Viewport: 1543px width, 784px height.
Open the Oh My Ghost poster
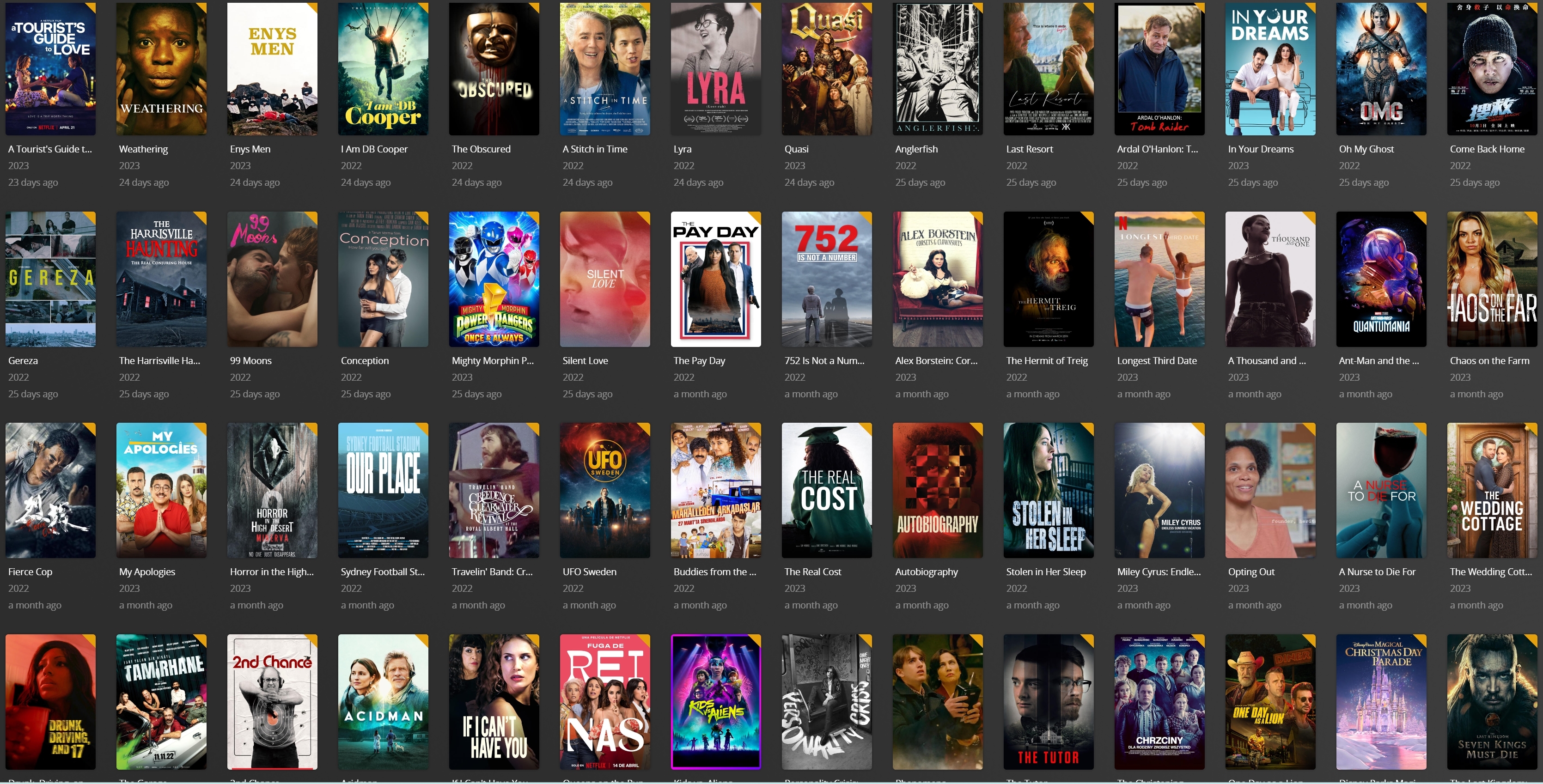pos(1381,68)
